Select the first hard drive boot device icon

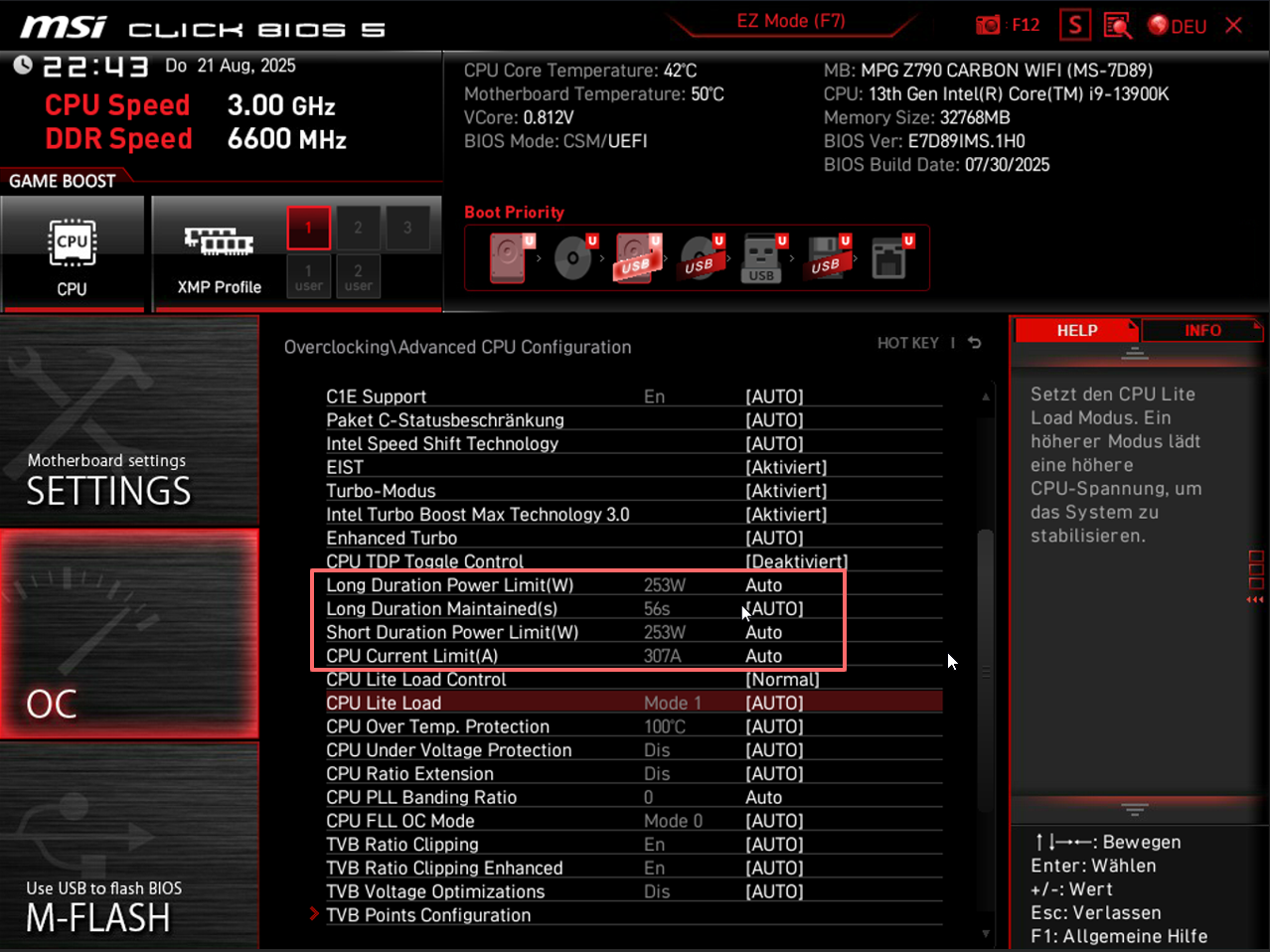(511, 258)
